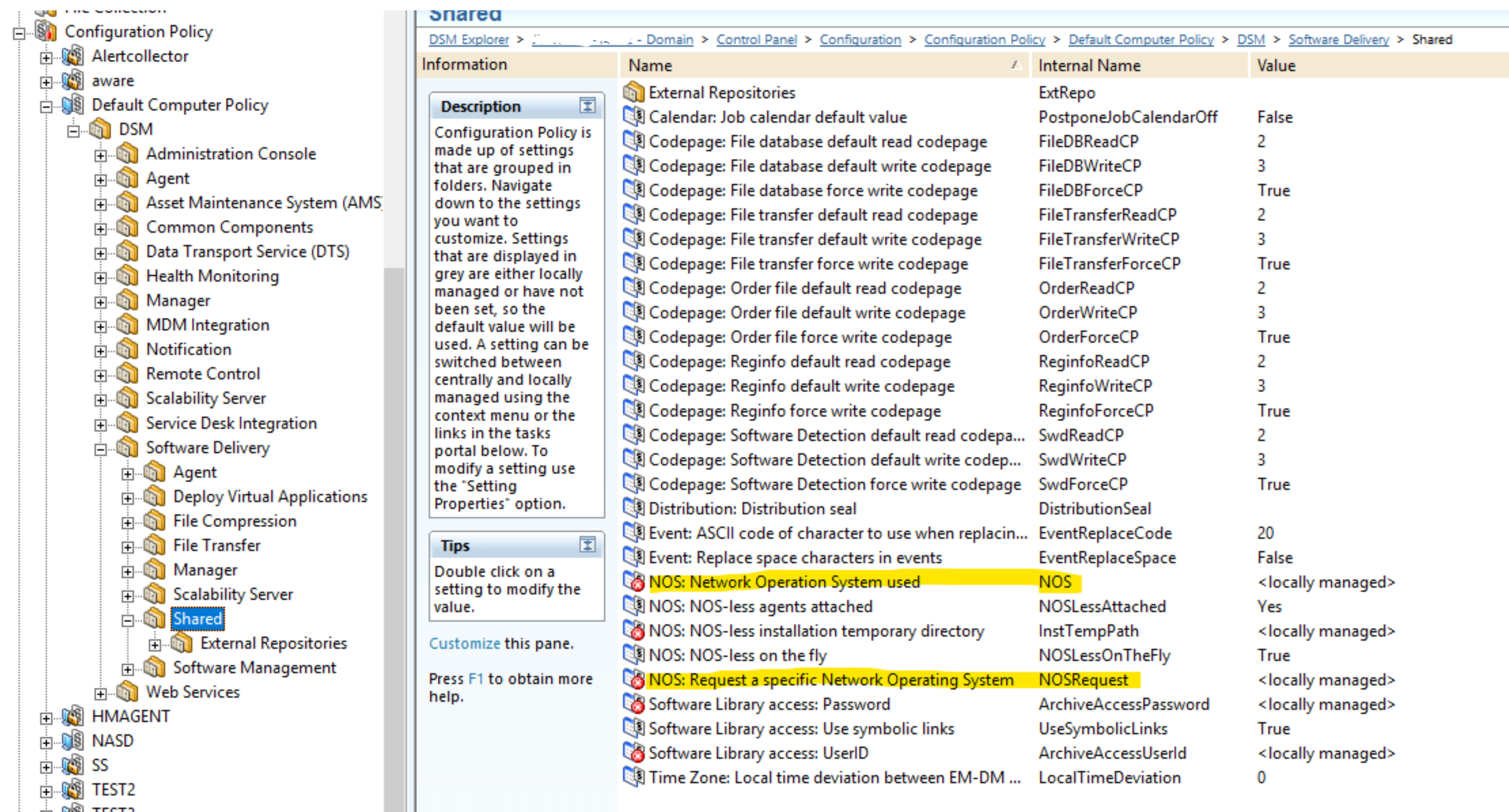Click the Distribution seal setting icon

point(633,508)
